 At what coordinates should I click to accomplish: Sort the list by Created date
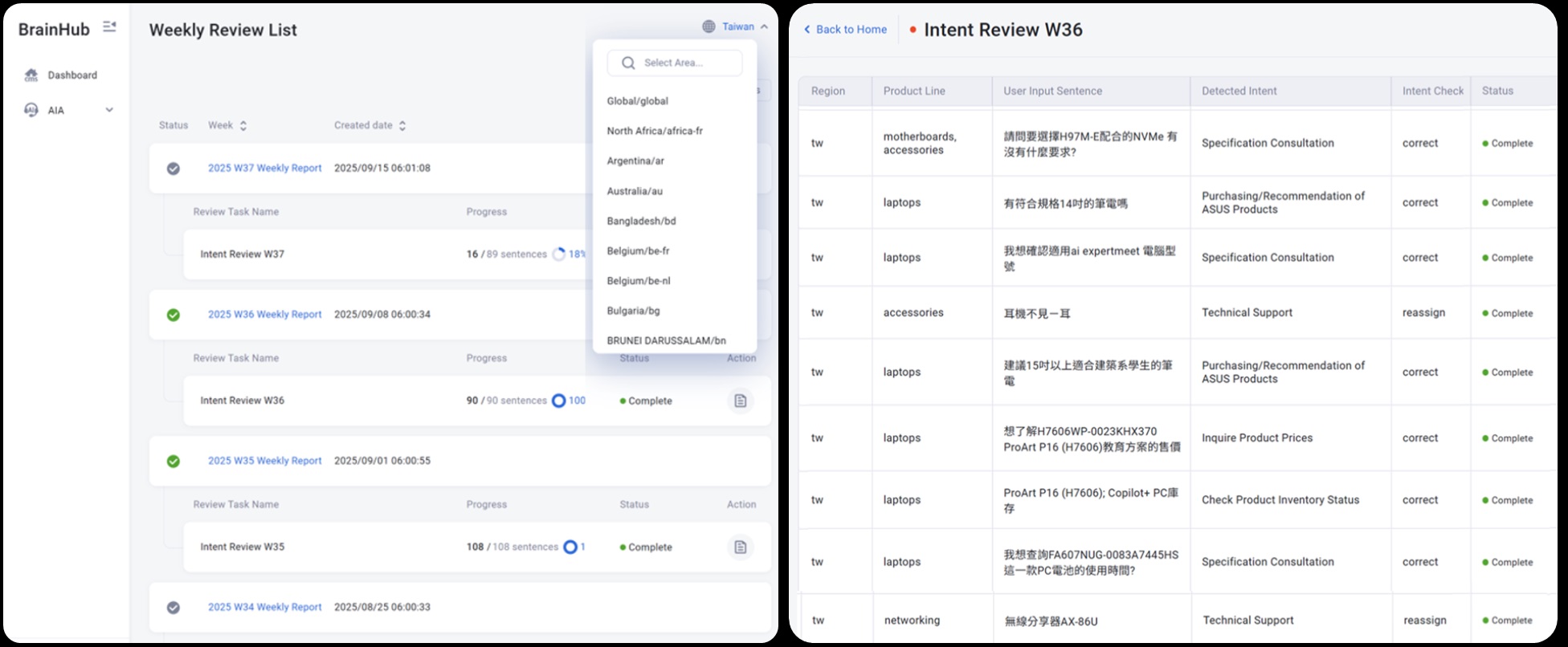(x=402, y=125)
